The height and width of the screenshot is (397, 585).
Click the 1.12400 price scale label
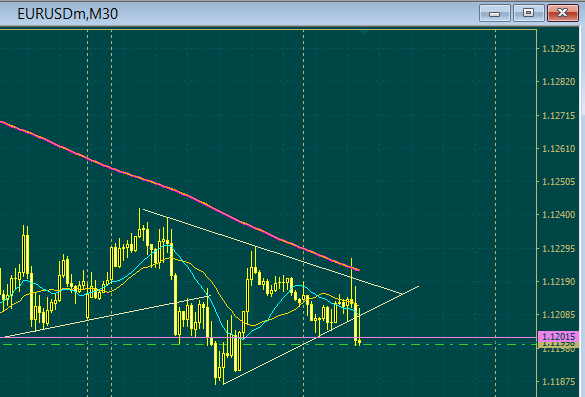[x=558, y=215]
